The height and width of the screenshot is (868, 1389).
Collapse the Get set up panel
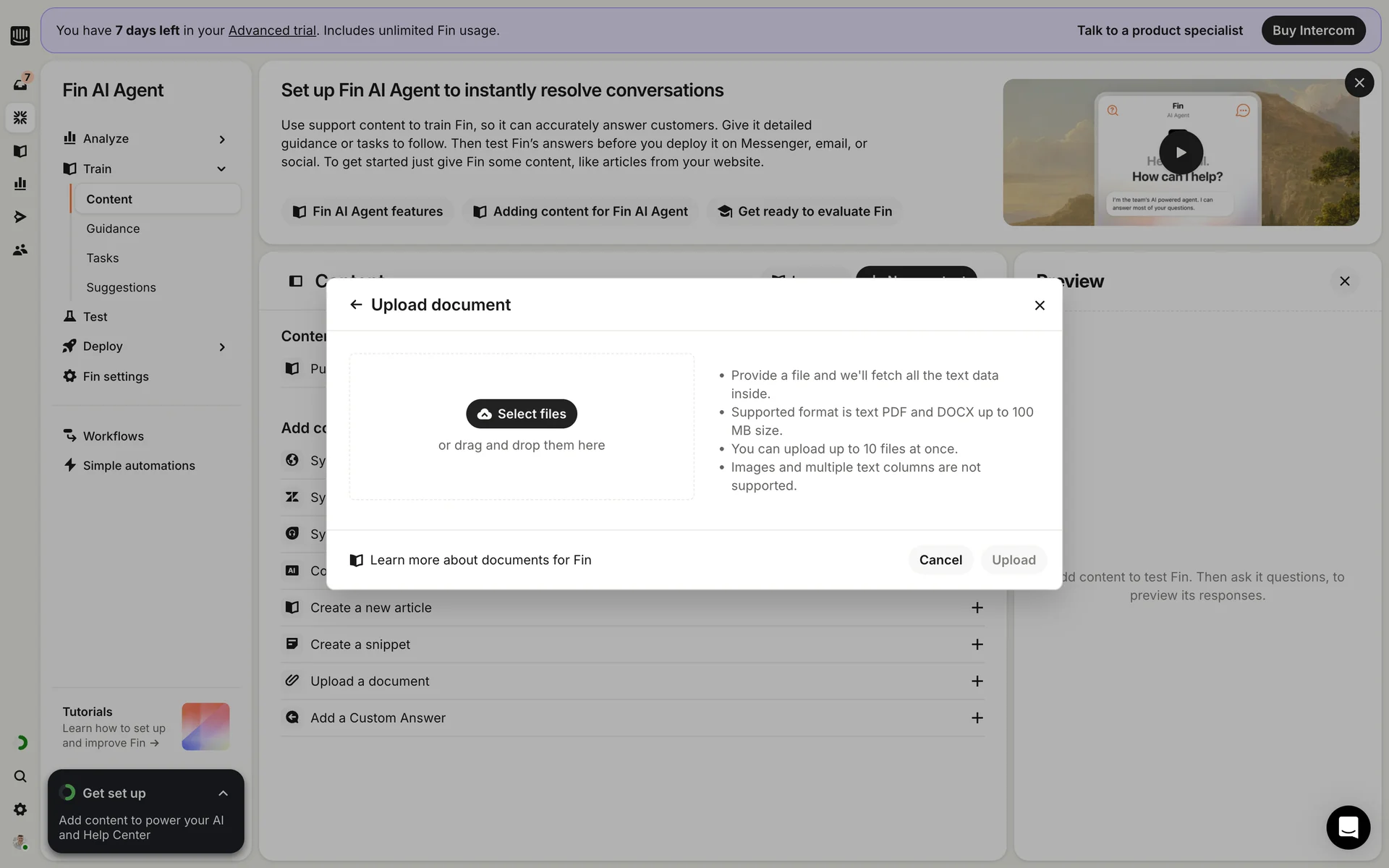(x=223, y=793)
